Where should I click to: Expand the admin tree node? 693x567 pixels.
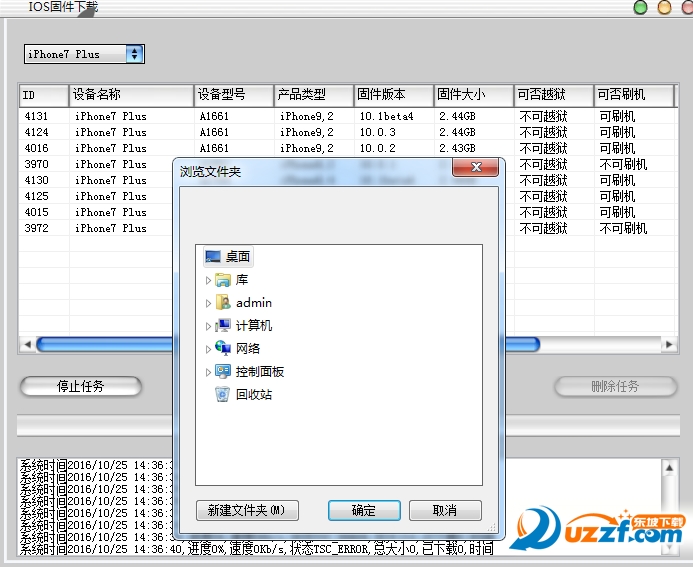(208, 303)
